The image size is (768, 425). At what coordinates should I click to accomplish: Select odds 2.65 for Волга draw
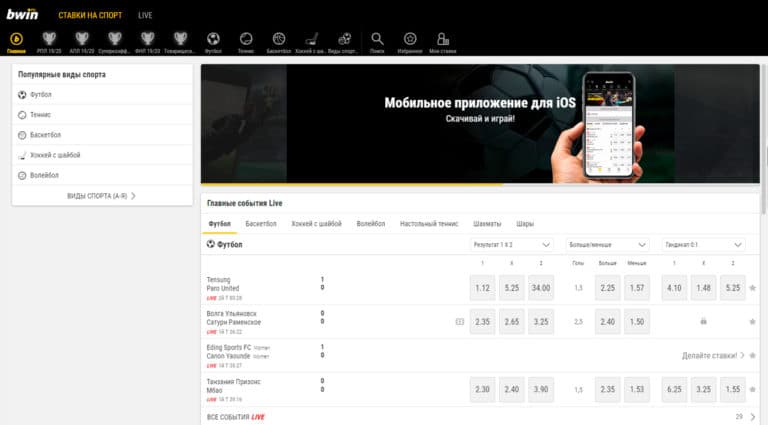tap(512, 322)
